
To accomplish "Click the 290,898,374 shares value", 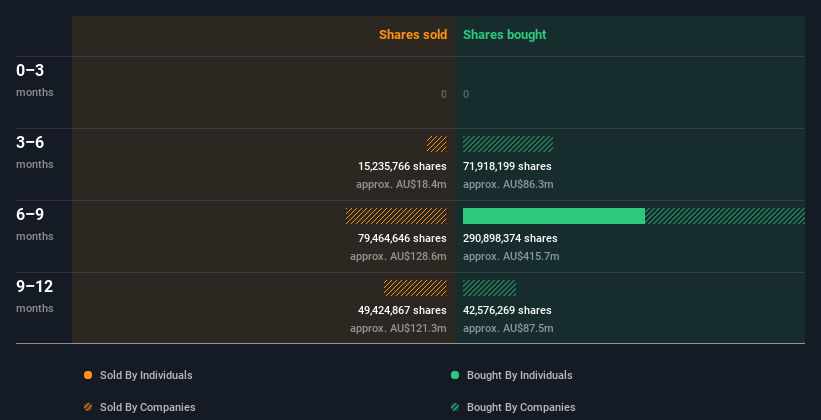I will pyautogui.click(x=510, y=238).
